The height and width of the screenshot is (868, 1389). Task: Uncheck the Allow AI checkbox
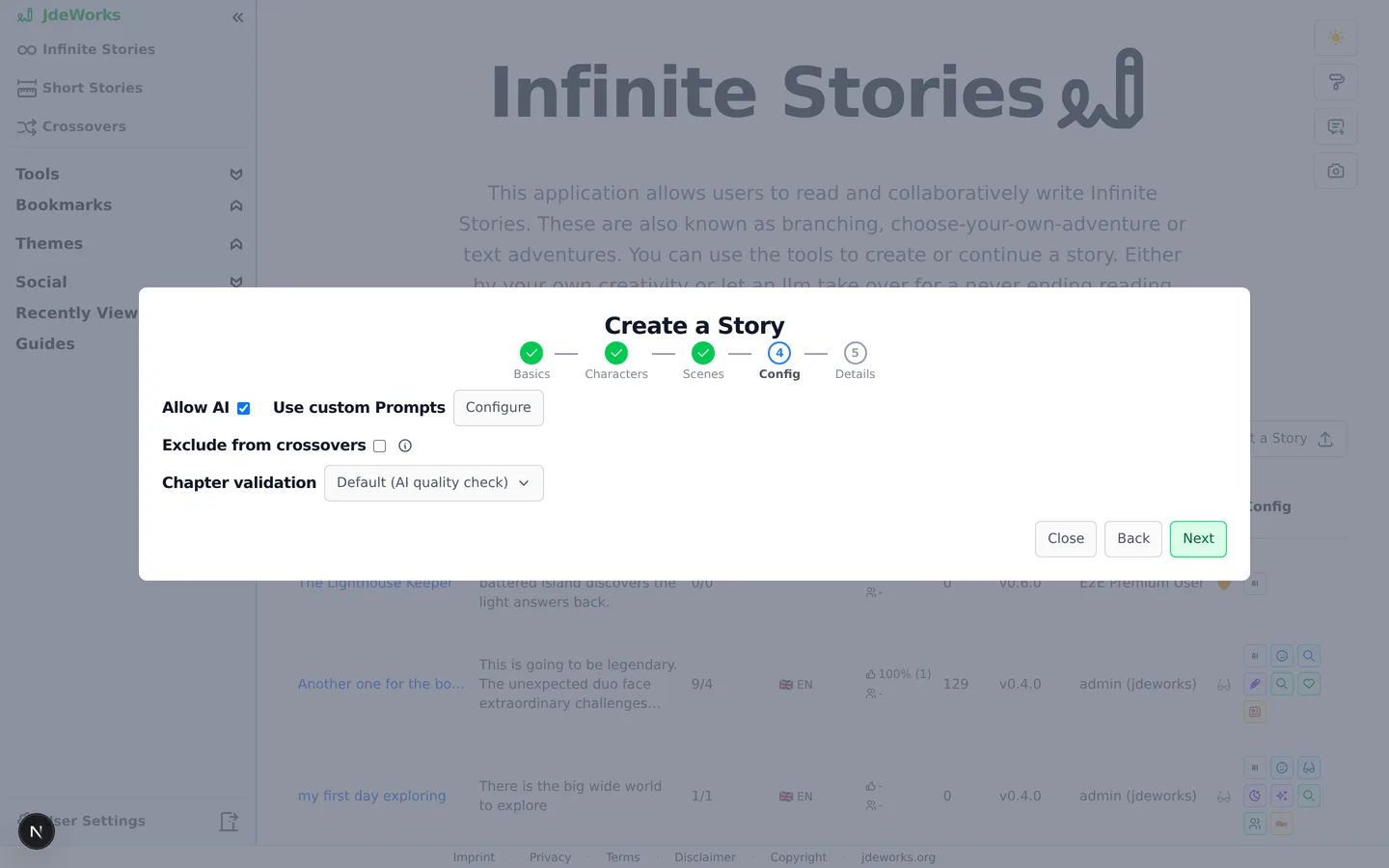[244, 408]
